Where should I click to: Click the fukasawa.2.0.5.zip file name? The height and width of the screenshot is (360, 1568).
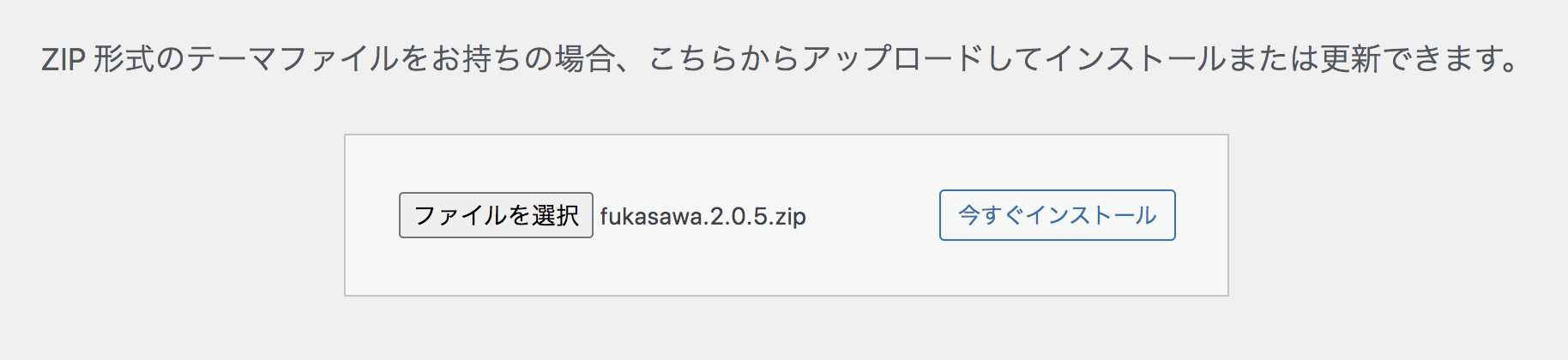[x=703, y=216]
